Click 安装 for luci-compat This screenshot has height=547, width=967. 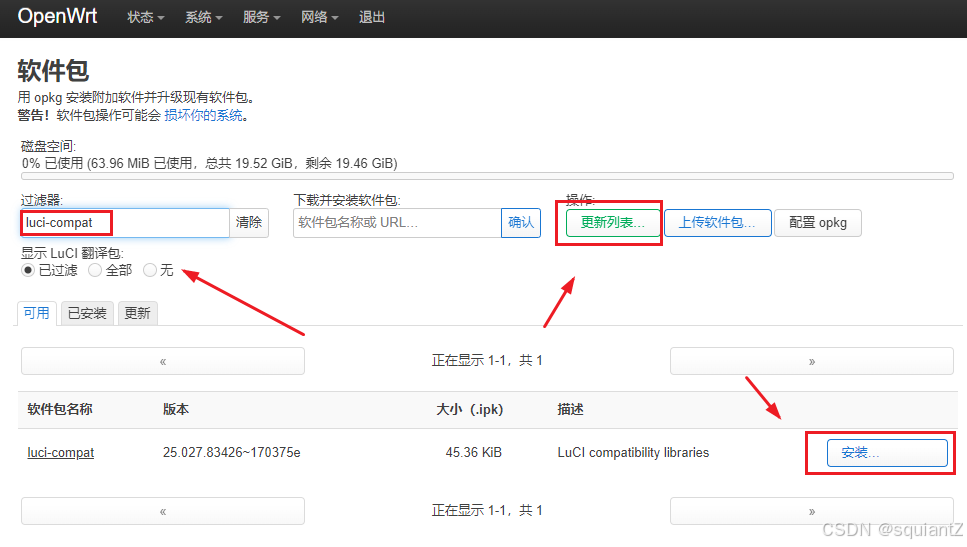(887, 453)
